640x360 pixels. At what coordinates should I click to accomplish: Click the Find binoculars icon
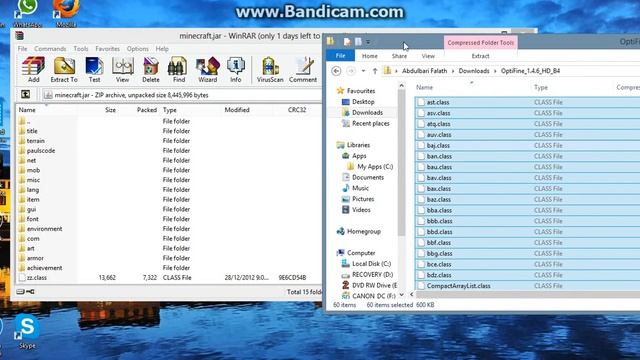pos(178,69)
